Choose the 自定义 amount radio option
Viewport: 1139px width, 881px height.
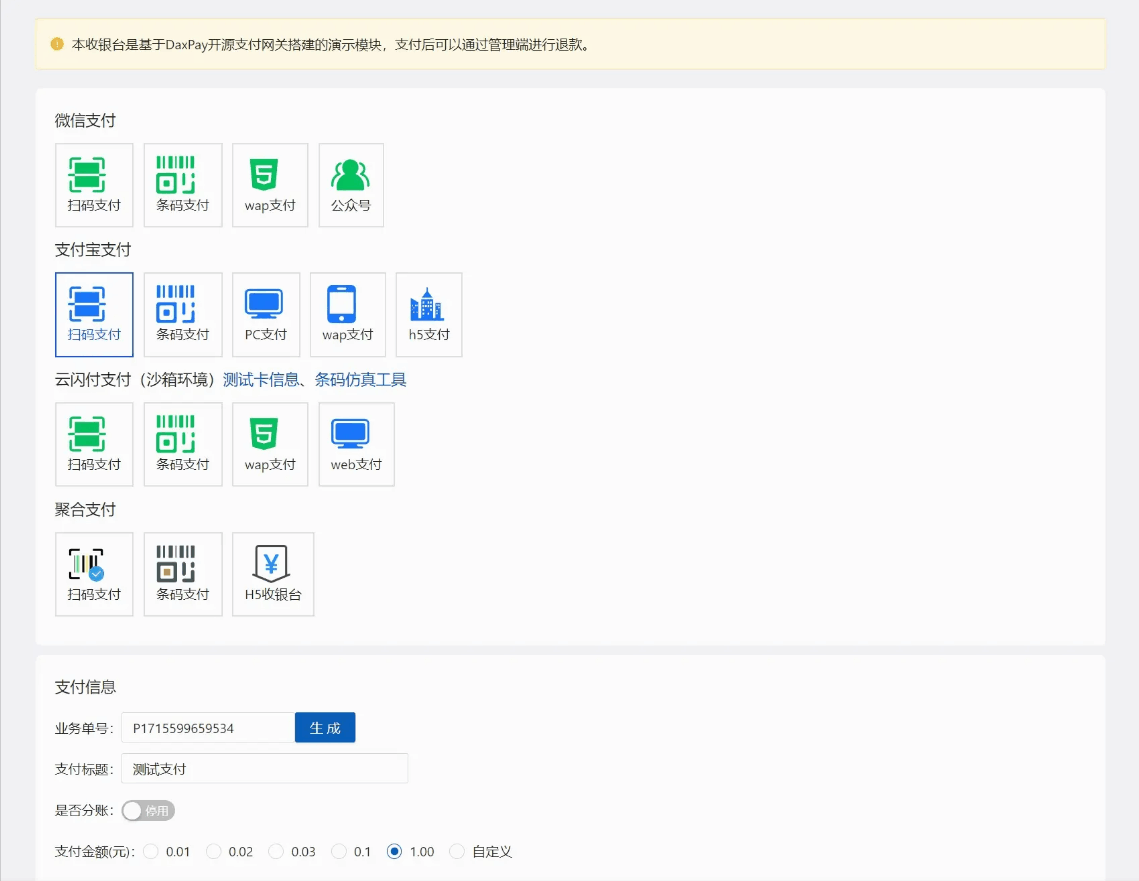coord(457,852)
